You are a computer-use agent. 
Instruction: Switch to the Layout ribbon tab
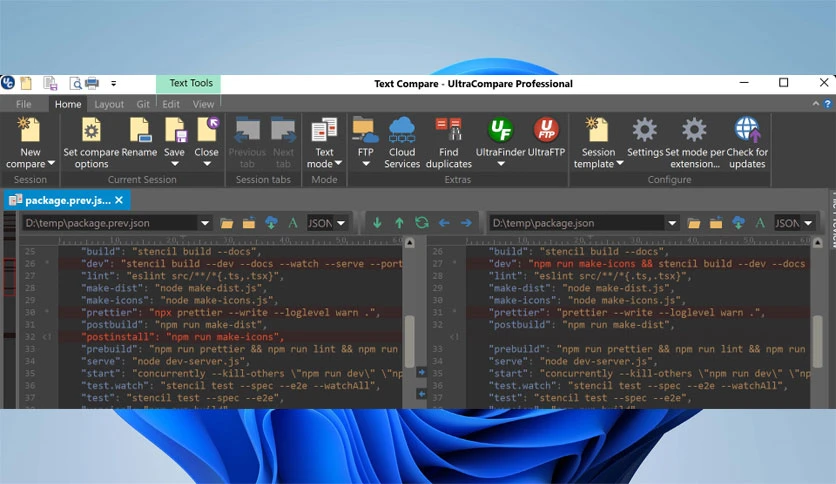(x=109, y=104)
